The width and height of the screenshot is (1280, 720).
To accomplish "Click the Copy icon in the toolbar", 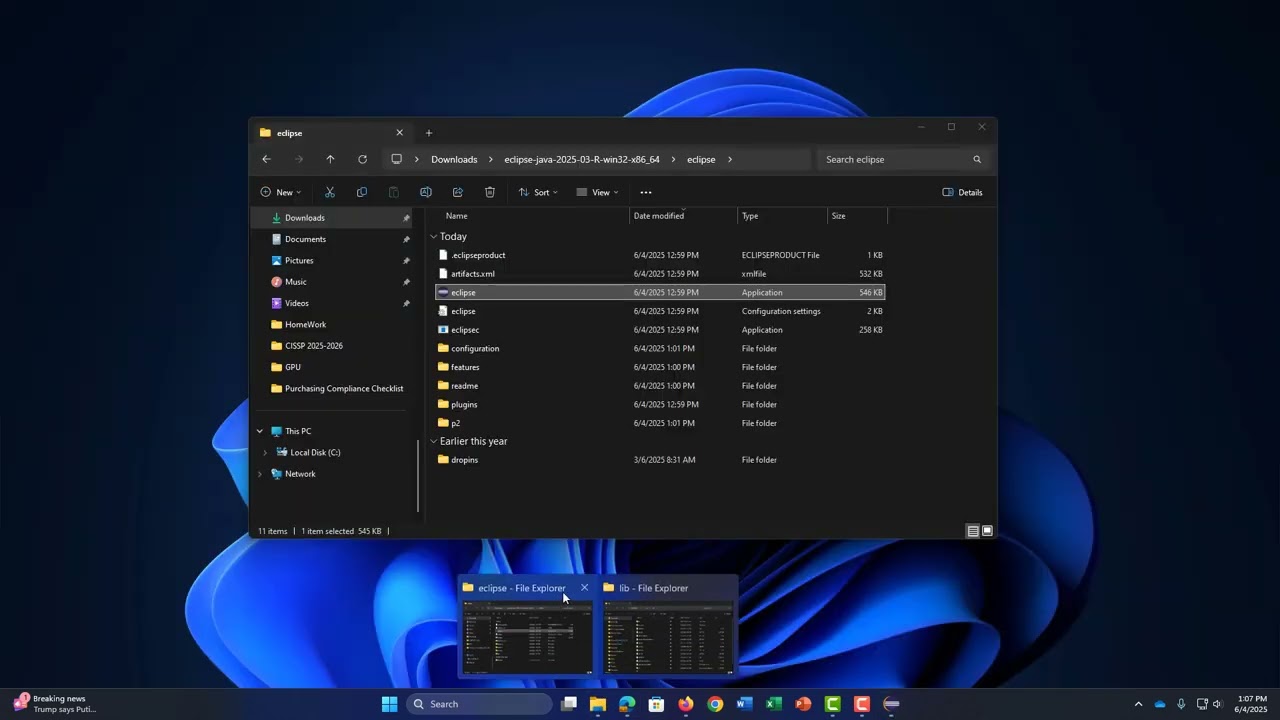I will 362,192.
